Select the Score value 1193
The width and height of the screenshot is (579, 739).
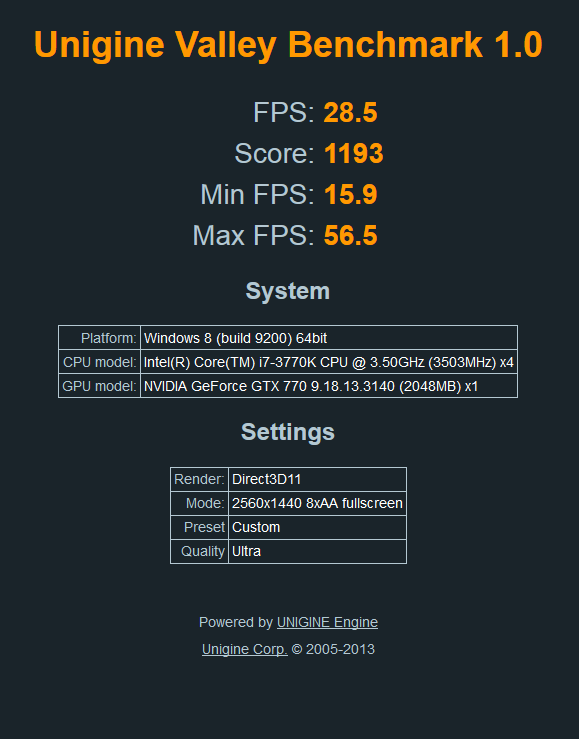pos(354,154)
